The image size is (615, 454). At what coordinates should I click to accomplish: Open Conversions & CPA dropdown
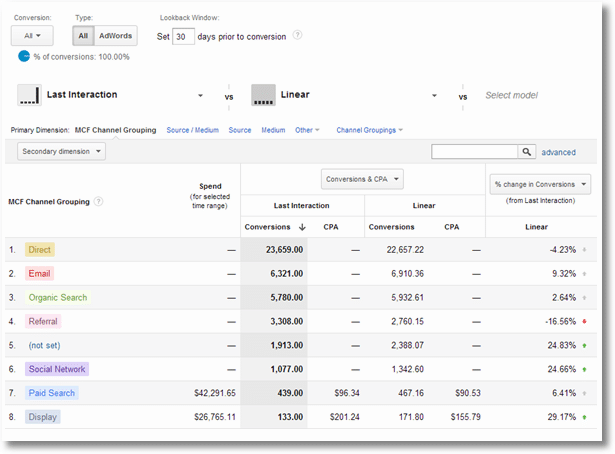point(362,180)
